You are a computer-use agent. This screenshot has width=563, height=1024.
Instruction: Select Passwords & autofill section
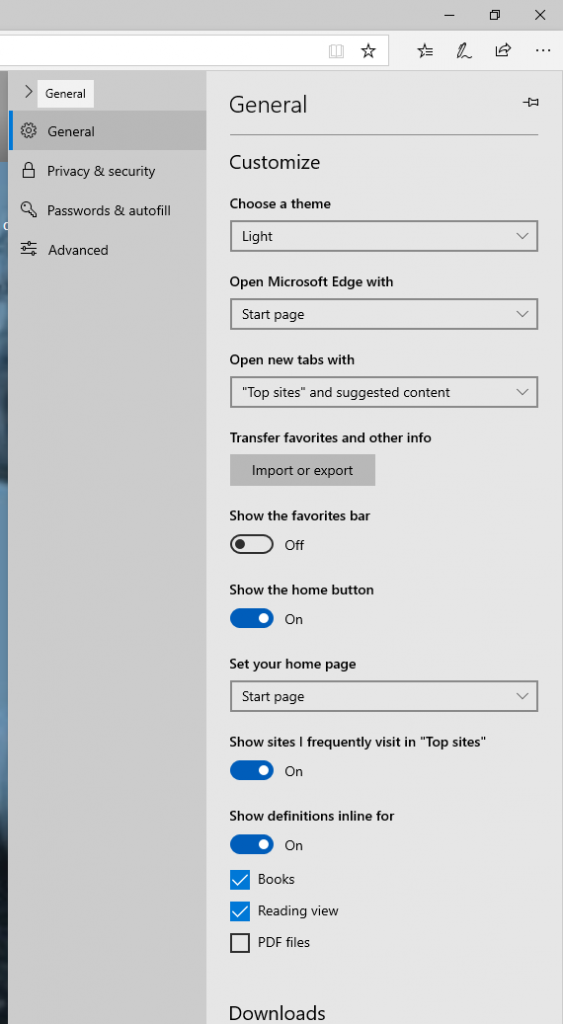[107, 210]
